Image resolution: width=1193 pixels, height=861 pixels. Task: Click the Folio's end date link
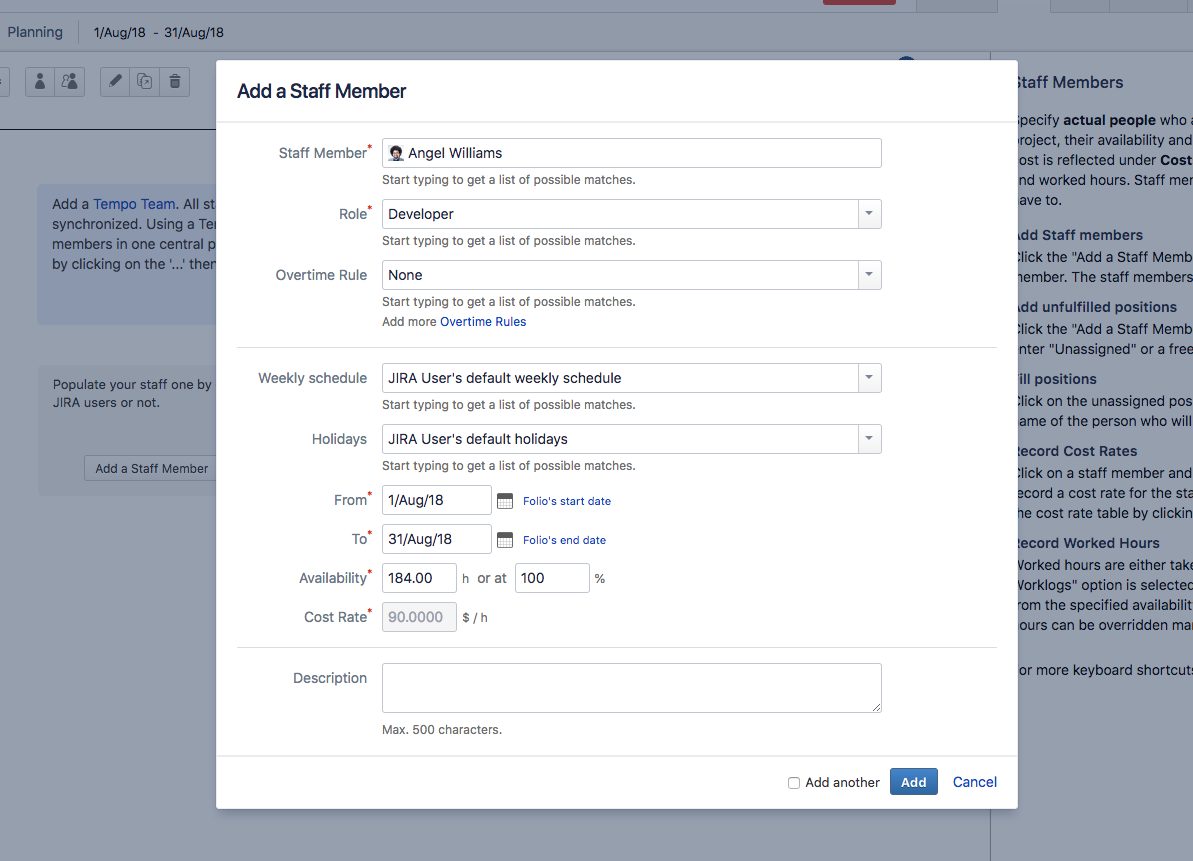point(564,540)
